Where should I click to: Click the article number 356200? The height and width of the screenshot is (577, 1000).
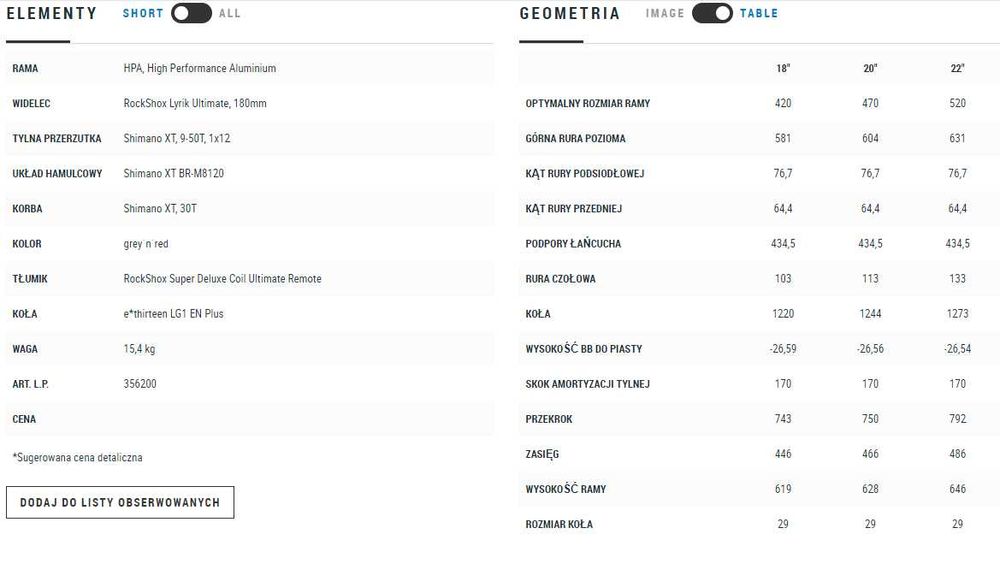point(140,384)
